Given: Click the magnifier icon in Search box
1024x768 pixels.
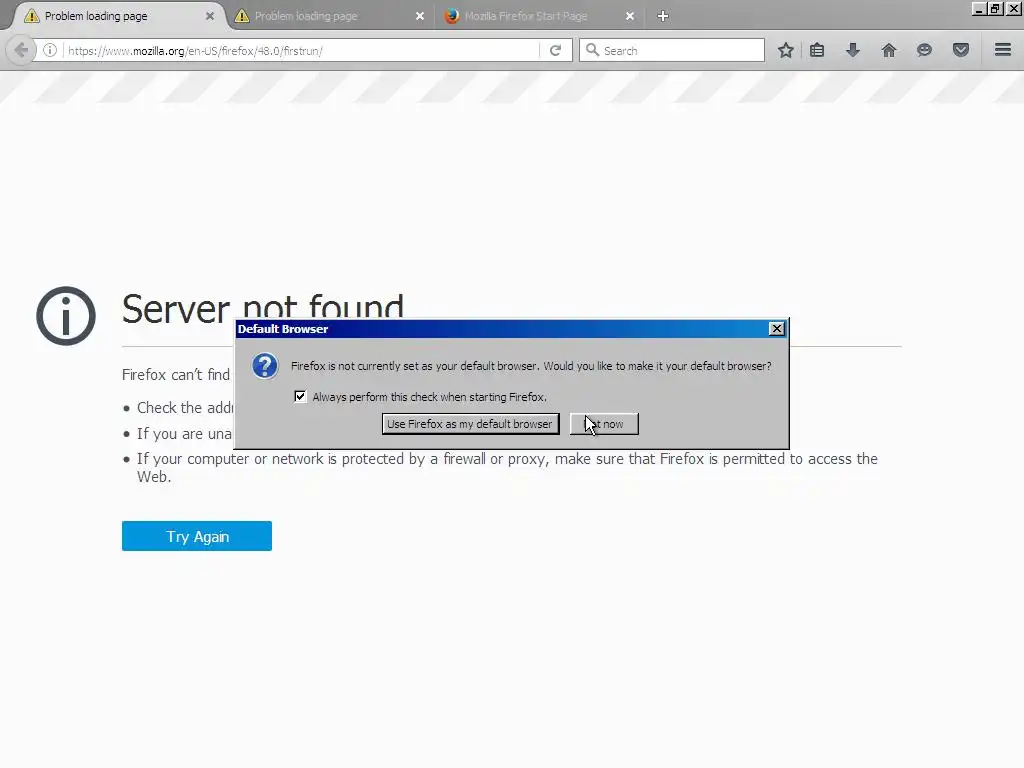Looking at the screenshot, I should [x=592, y=50].
